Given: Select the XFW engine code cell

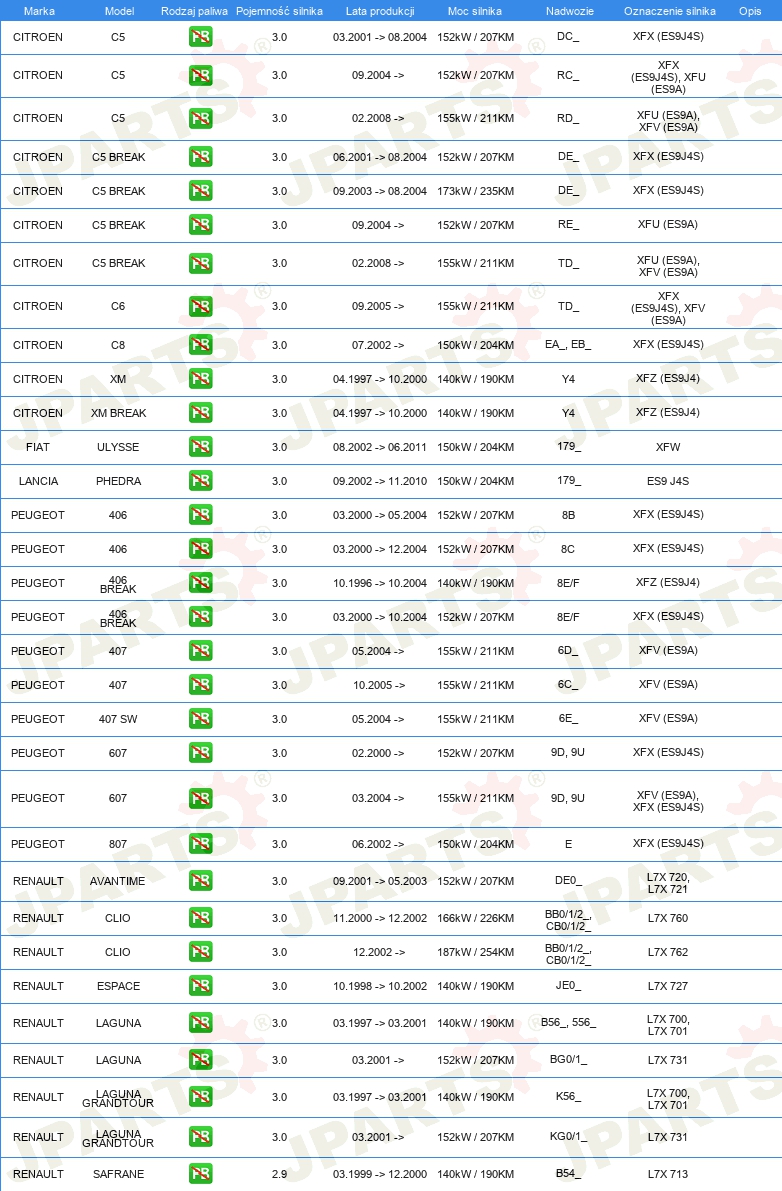Looking at the screenshot, I should pos(668,447).
